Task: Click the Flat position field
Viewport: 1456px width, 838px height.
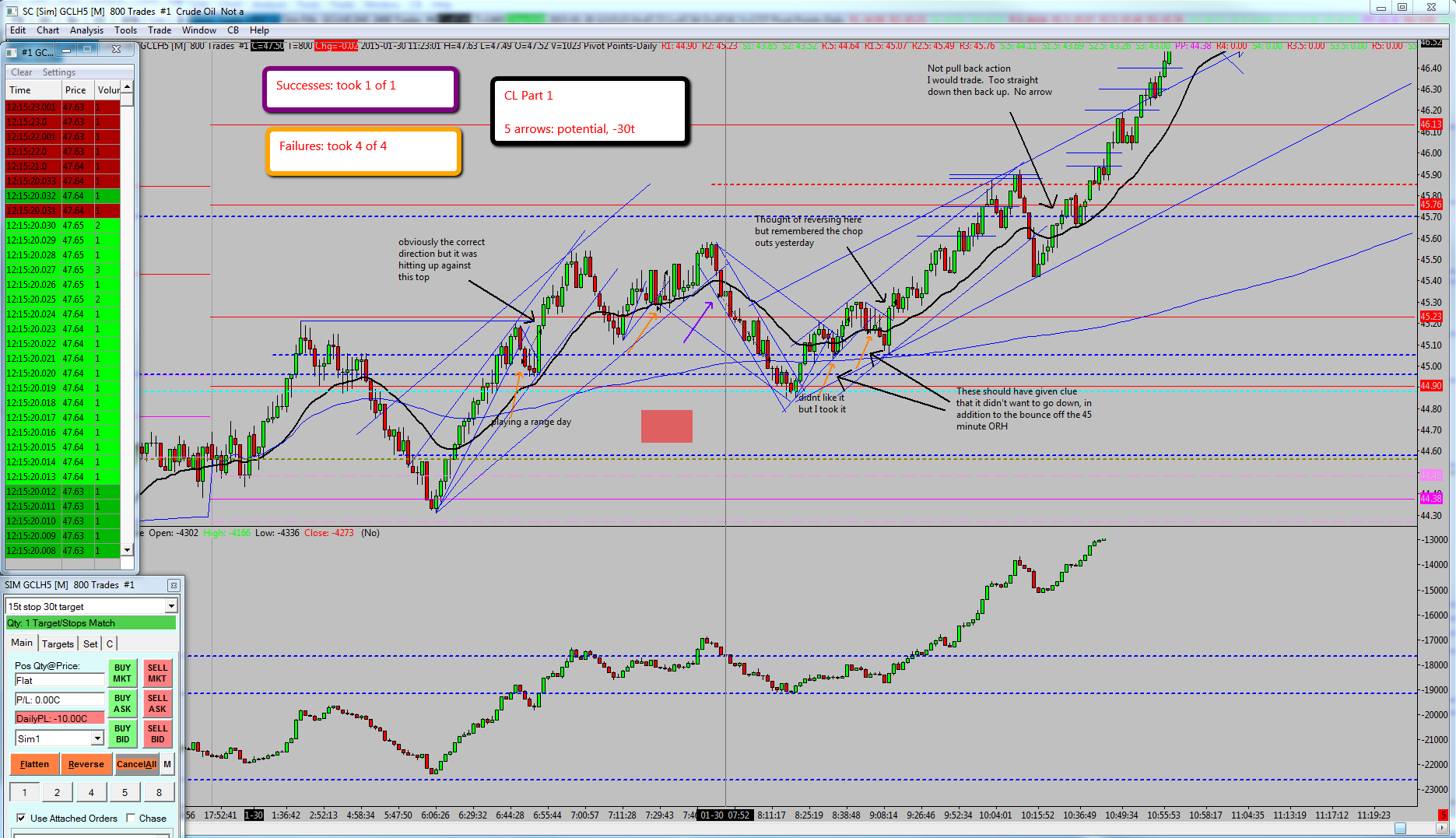Action: (x=59, y=680)
